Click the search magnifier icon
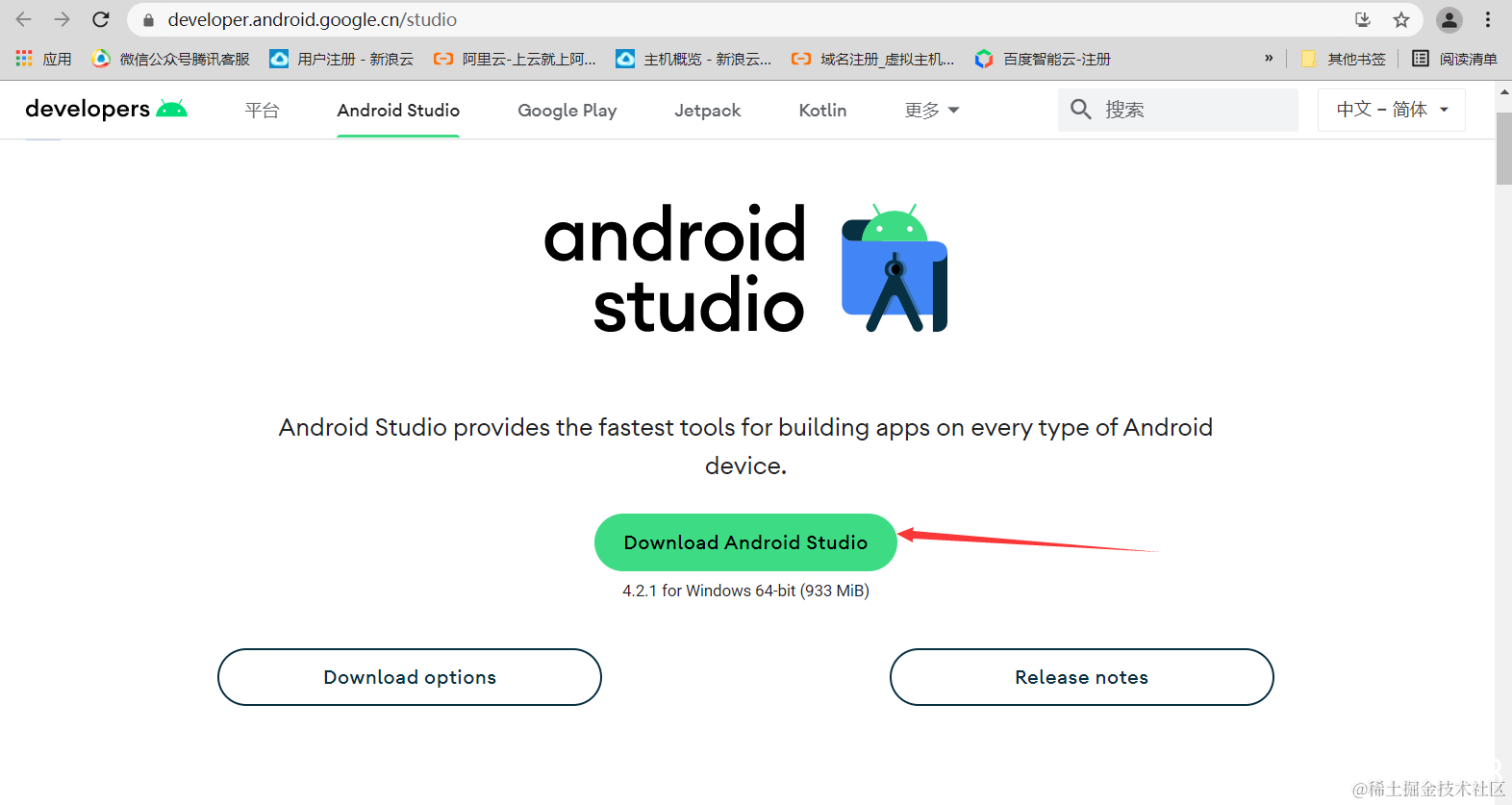Image resolution: width=1512 pixels, height=805 pixels. [x=1081, y=110]
